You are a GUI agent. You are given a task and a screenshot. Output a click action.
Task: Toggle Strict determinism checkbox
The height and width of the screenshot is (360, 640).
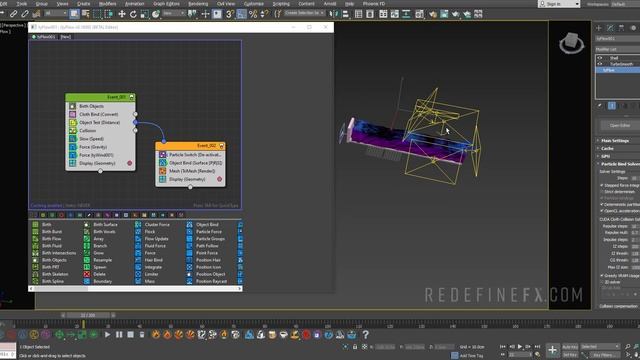coord(602,191)
